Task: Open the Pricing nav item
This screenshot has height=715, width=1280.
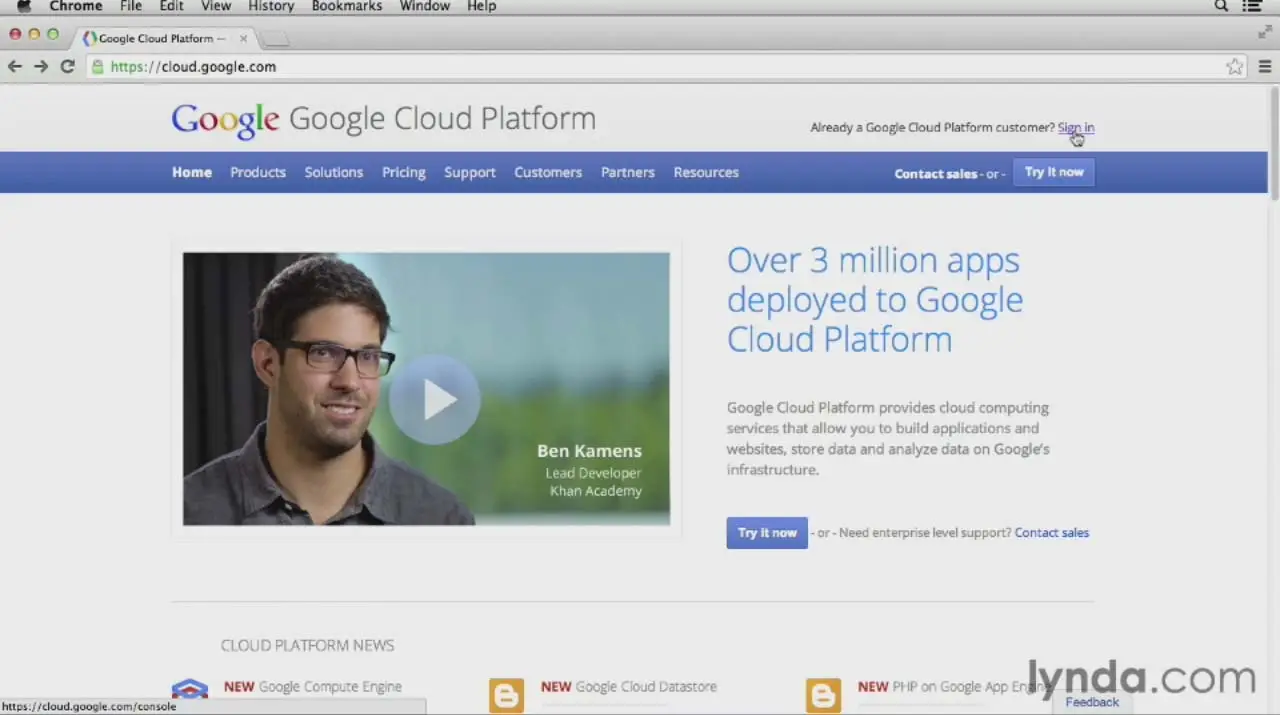Action: (404, 172)
